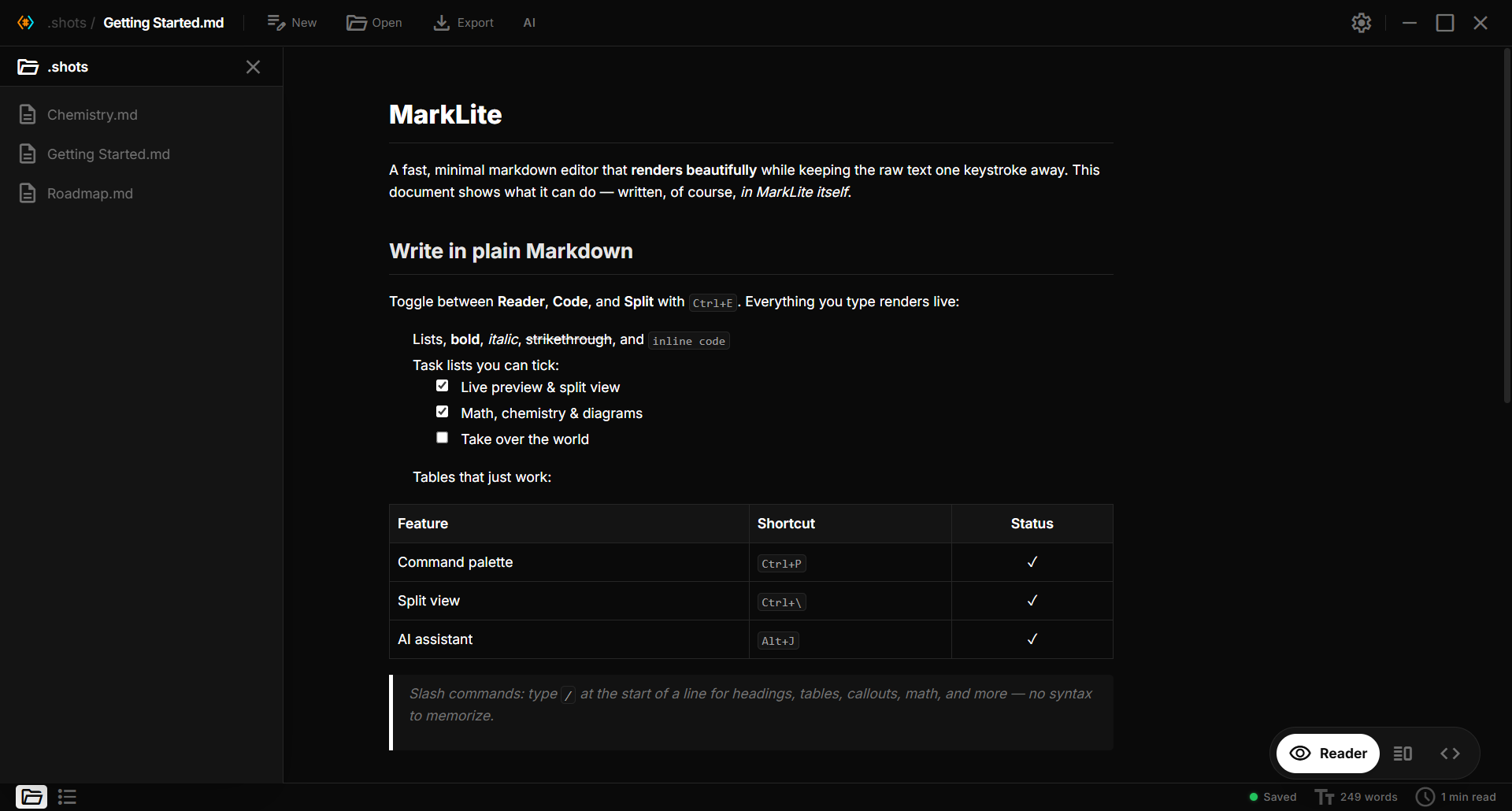Viewport: 1512px width, 811px height.
Task: Click the word count icon
Action: click(x=1325, y=797)
